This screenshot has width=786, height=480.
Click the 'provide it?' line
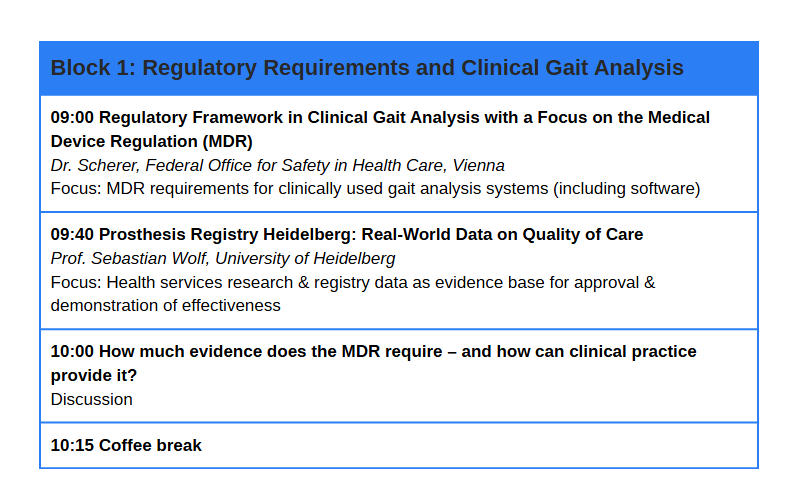tap(94, 375)
